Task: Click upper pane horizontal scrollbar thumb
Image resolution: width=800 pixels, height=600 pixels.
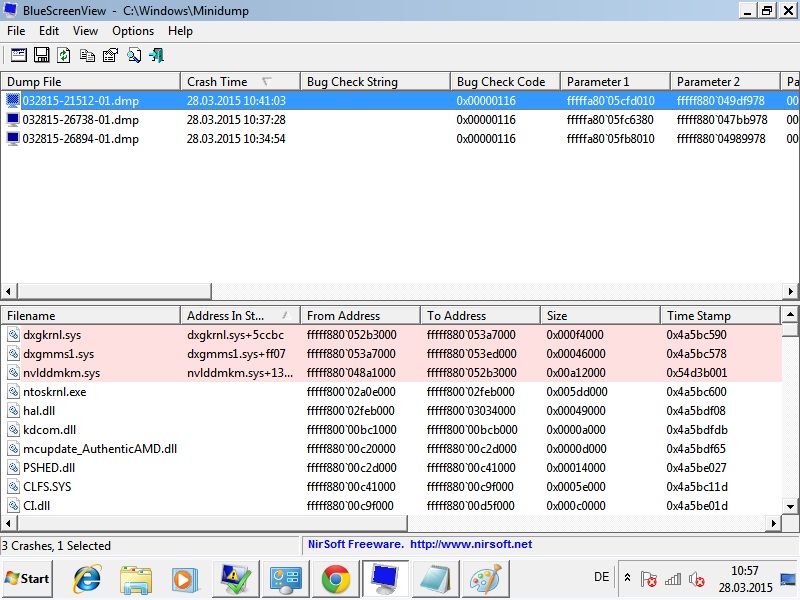Action: (x=115, y=291)
